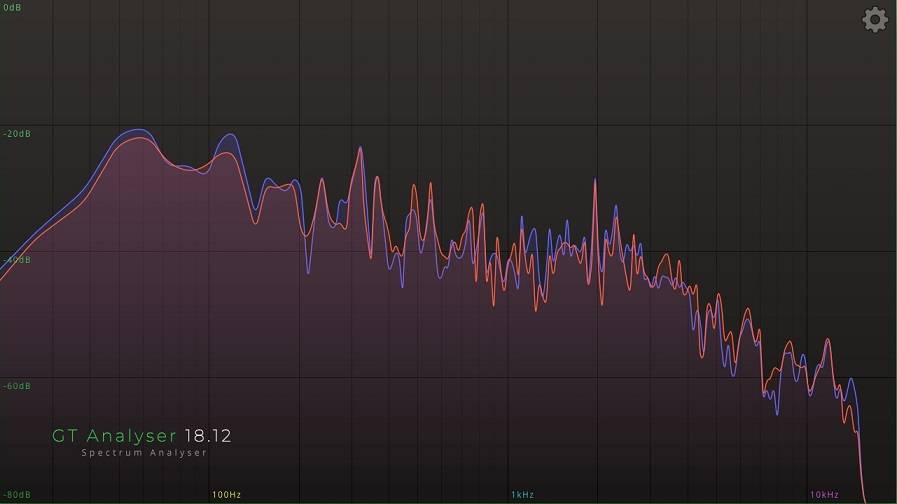Click the deep blue dip just right of 100Hz
Screen dimensions: 897x504
click(308, 270)
